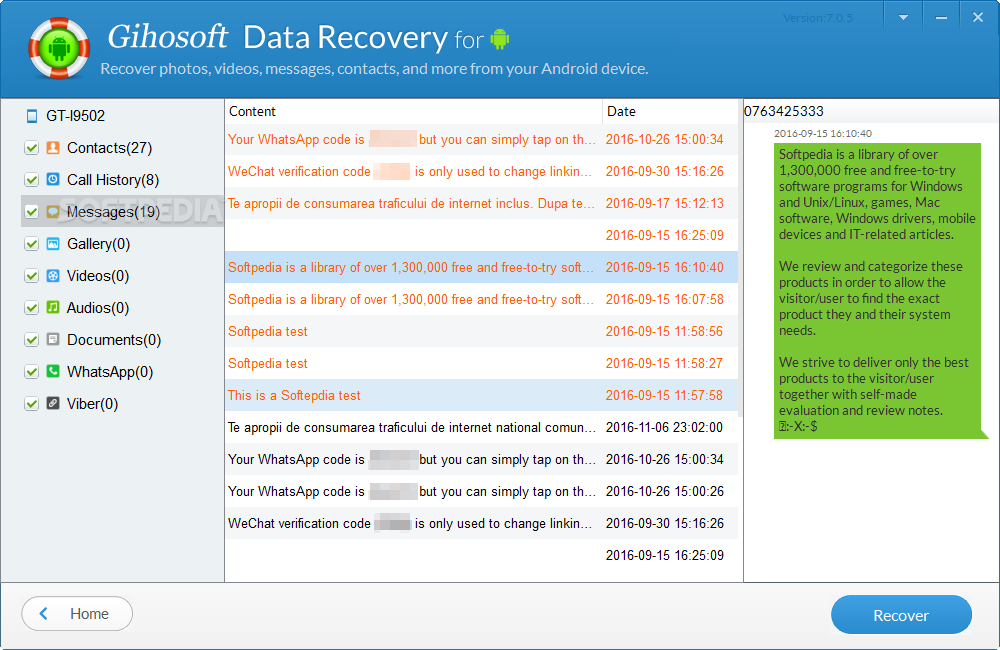This screenshot has width=1000, height=650.
Task: Select the Viber(0) category
Action: click(x=92, y=403)
